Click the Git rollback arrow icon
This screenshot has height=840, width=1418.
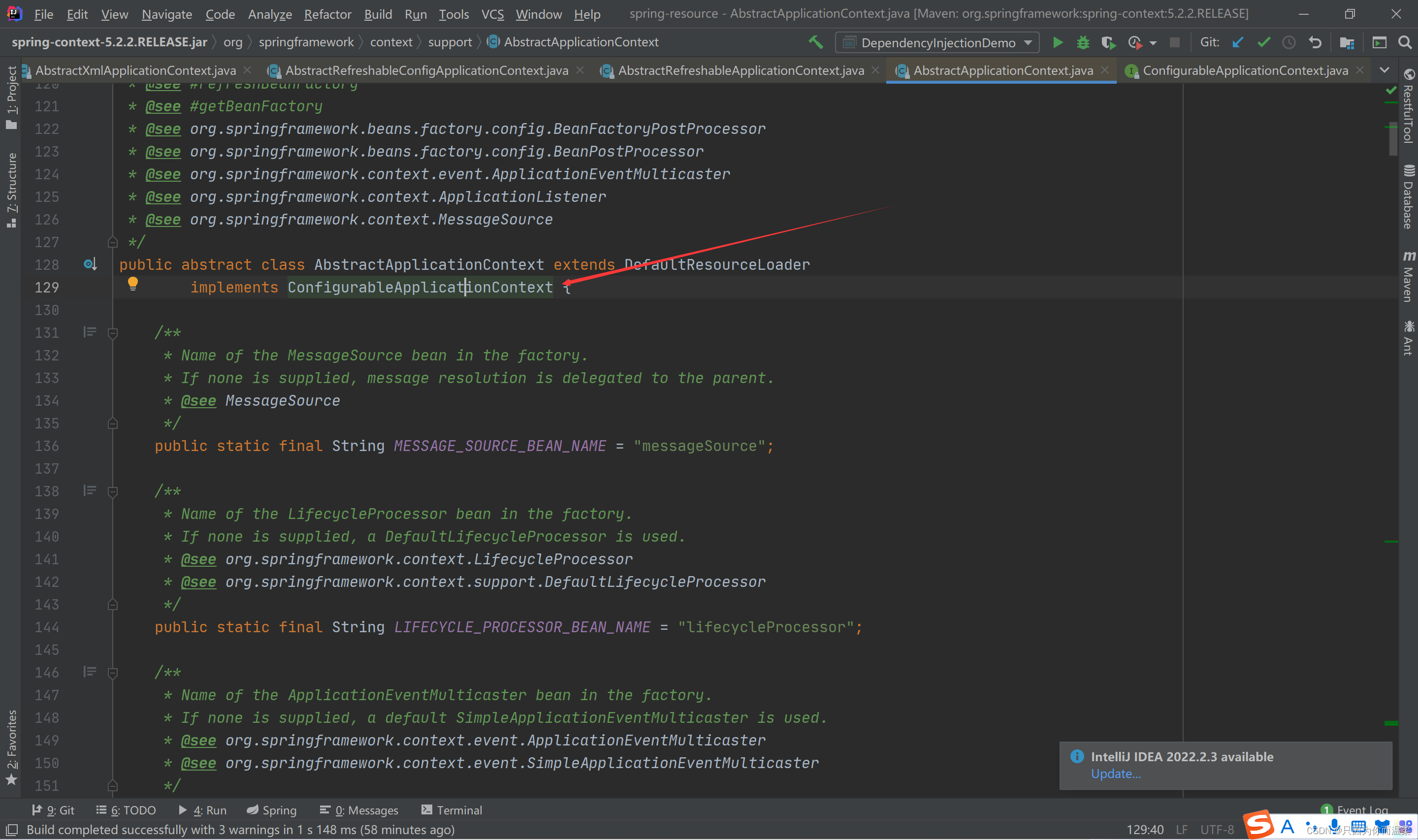click(1315, 42)
